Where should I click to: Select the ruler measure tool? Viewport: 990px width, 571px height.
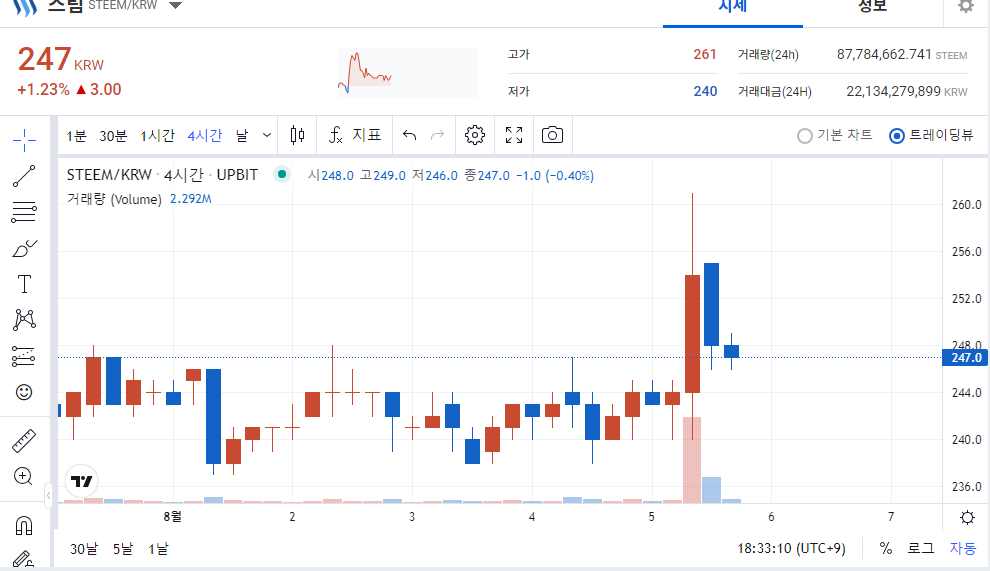pyautogui.click(x=24, y=441)
